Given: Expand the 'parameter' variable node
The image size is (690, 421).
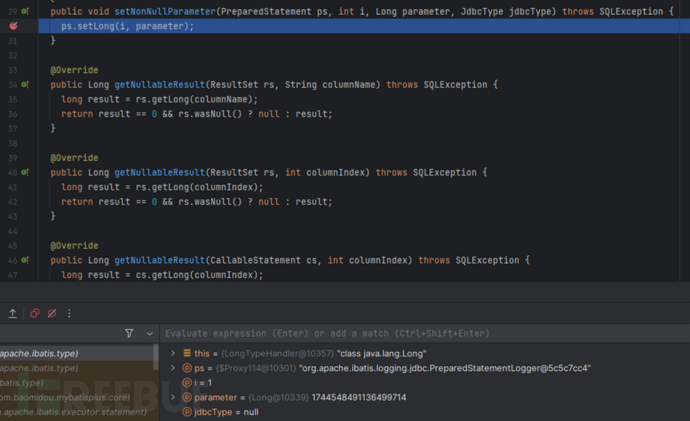Looking at the screenshot, I should point(173,397).
